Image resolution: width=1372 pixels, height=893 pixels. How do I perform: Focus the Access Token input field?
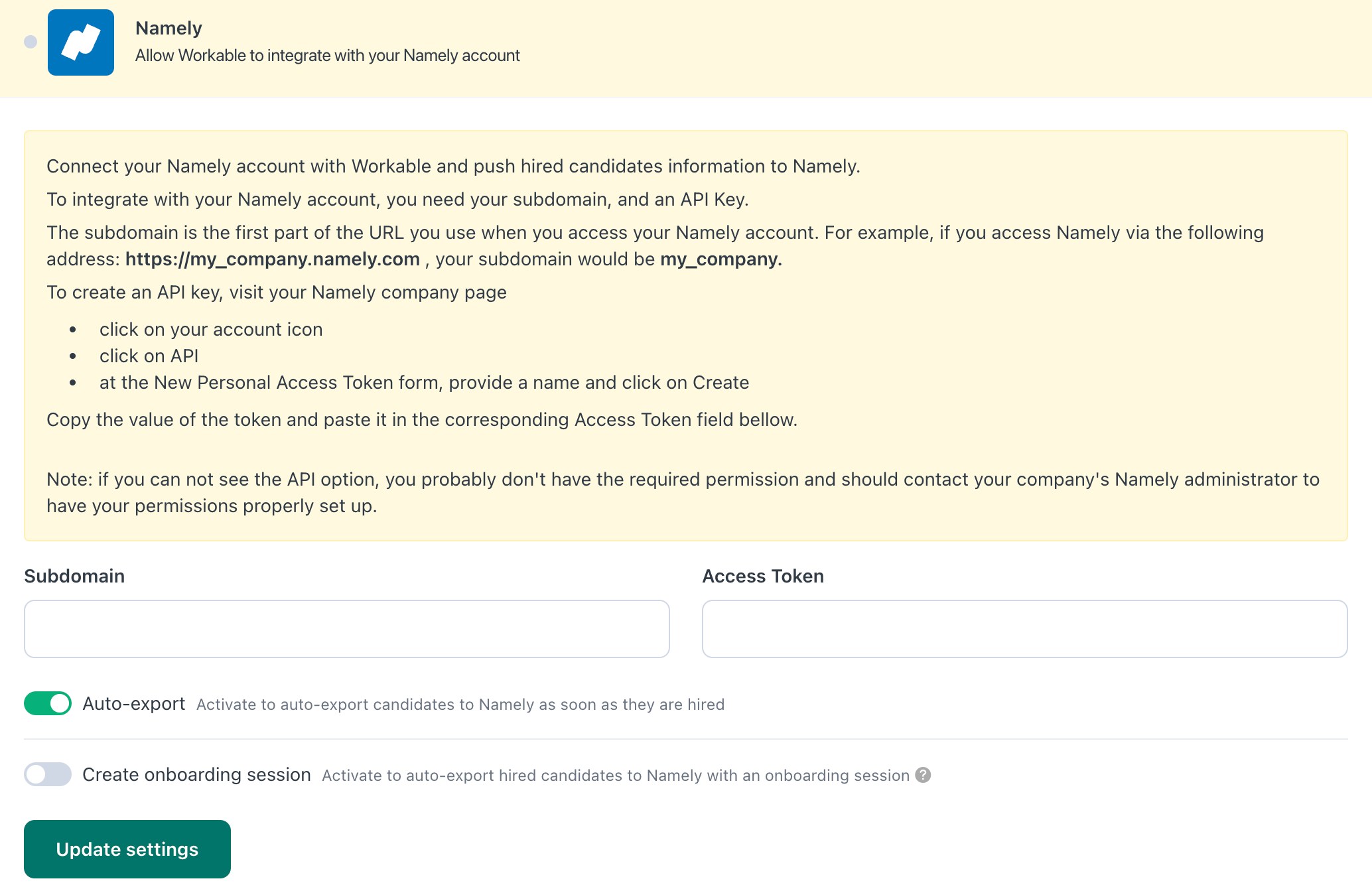click(1025, 629)
